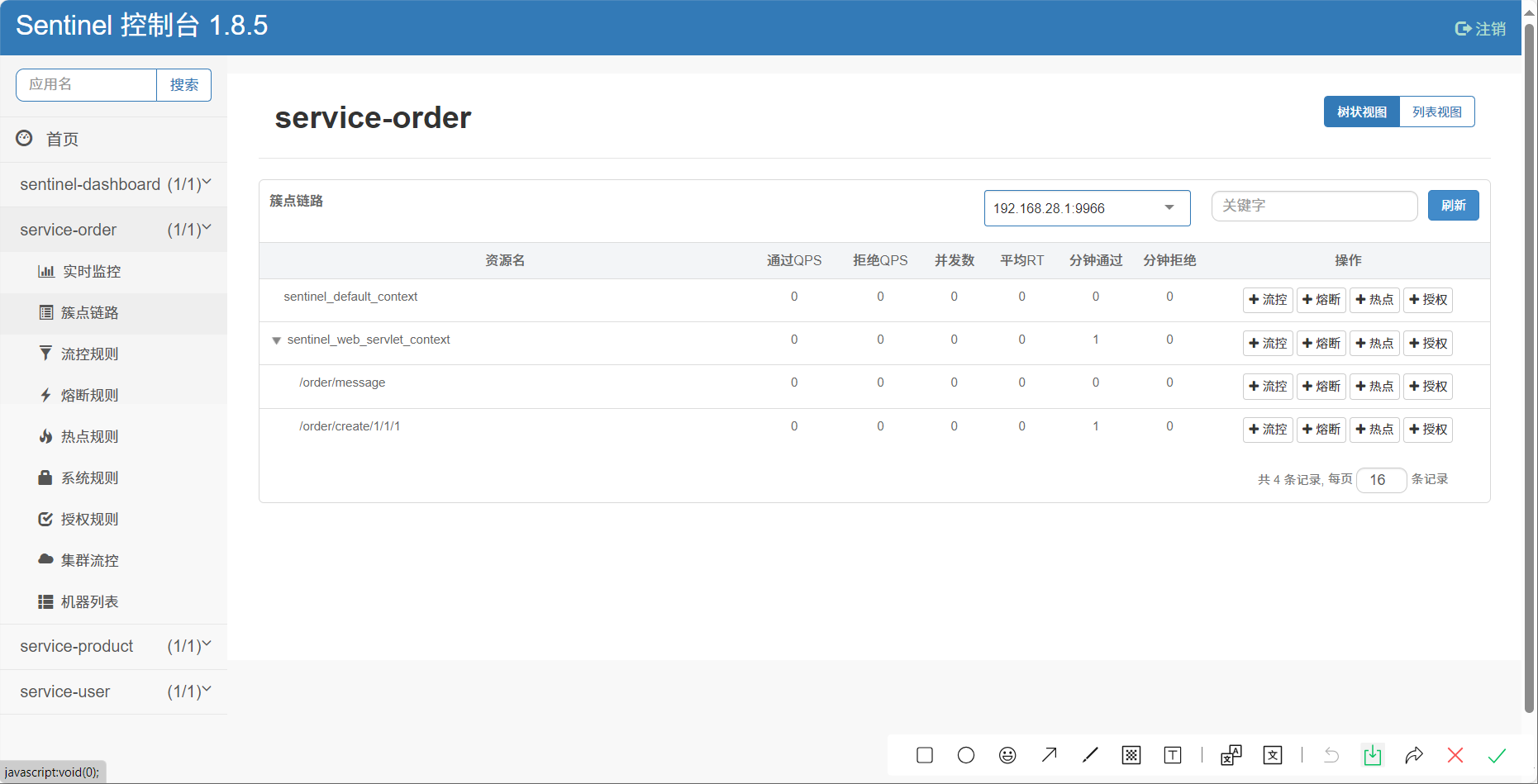Click the logout icon 注销

tap(1480, 29)
